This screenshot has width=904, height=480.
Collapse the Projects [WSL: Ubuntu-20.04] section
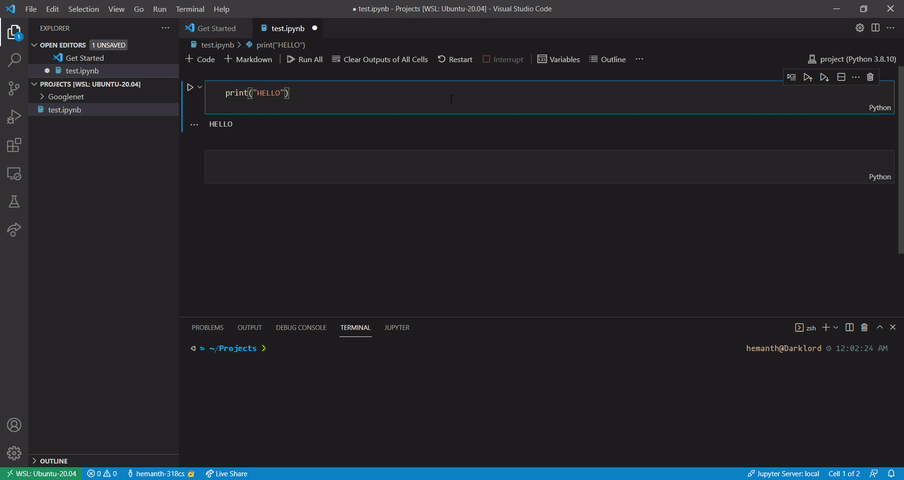[x=34, y=84]
